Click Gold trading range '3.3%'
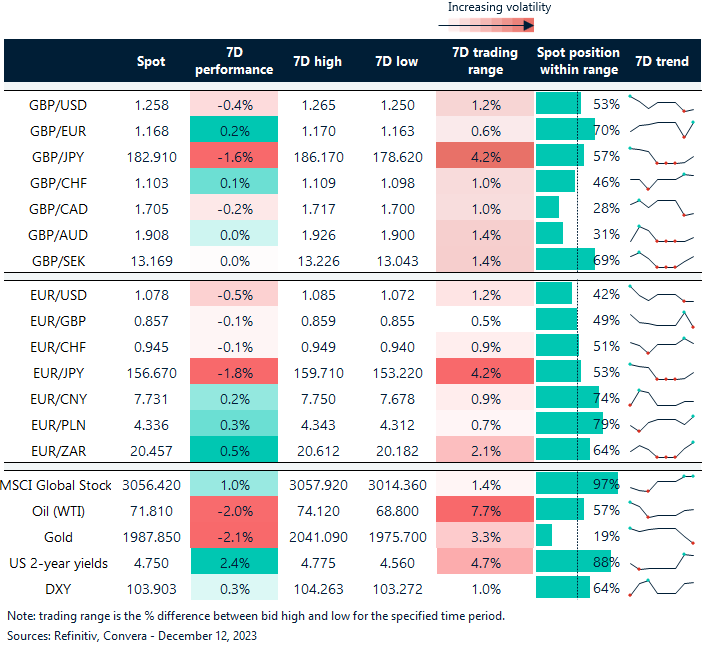 (485, 535)
